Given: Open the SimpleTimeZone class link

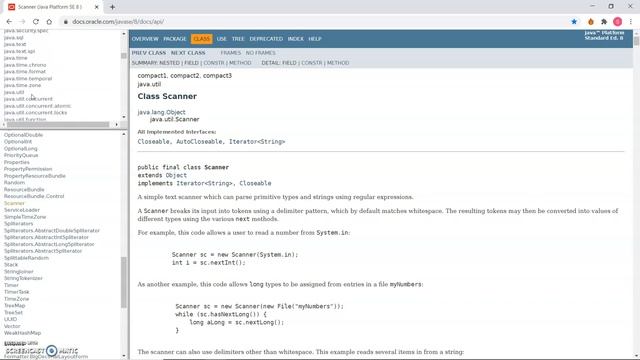Looking at the screenshot, I should pyautogui.click(x=25, y=217).
